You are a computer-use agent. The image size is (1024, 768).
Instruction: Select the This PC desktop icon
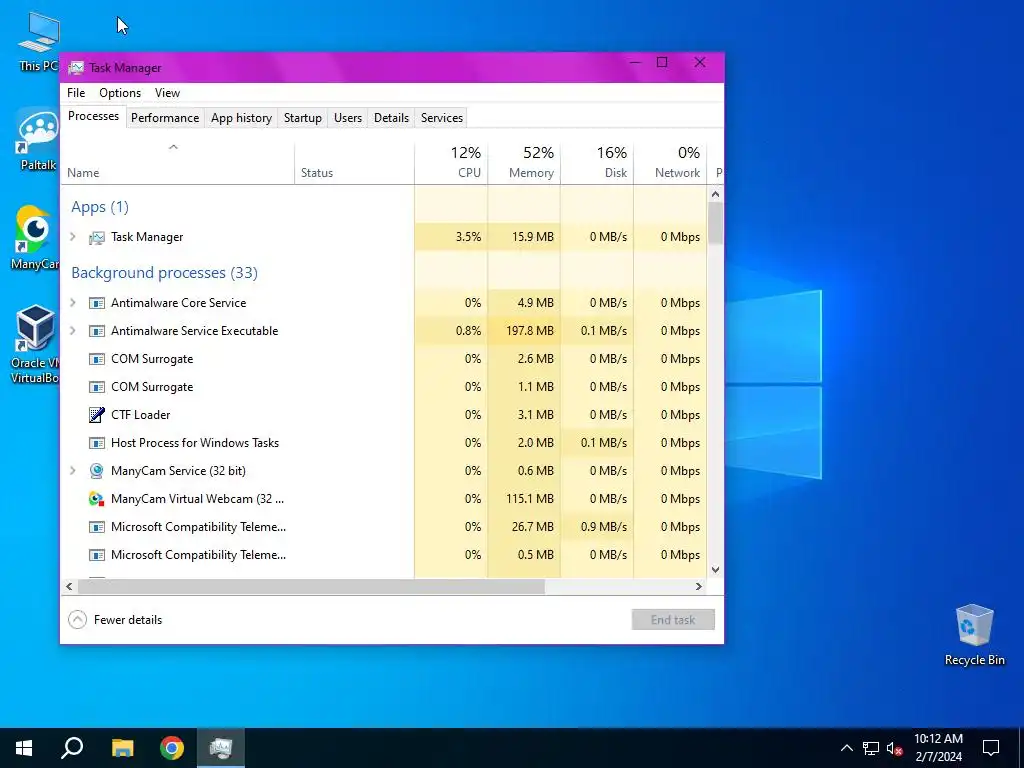point(38,41)
